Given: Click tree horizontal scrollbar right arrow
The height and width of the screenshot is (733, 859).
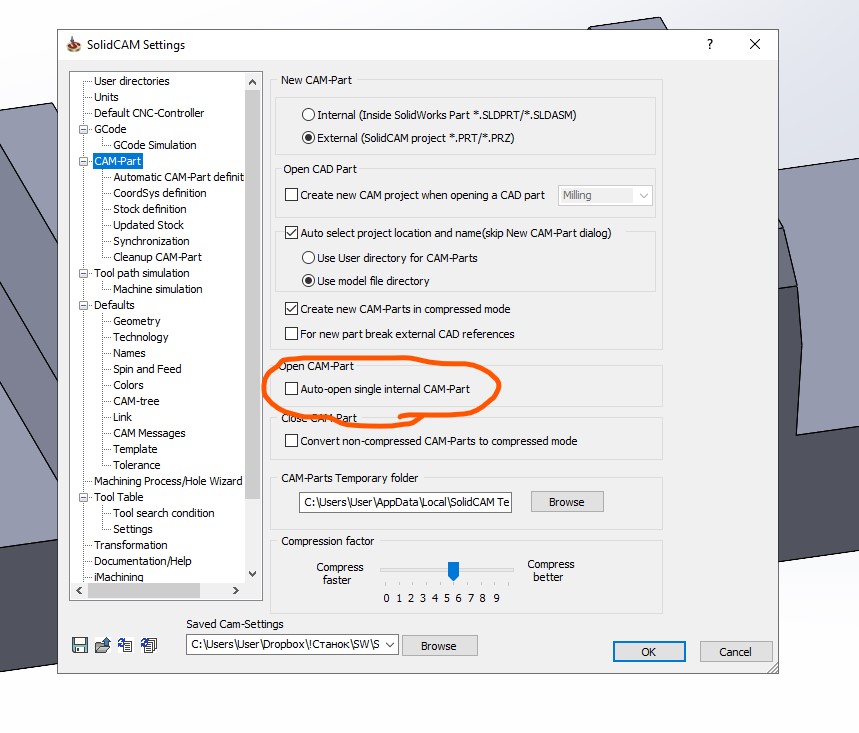Looking at the screenshot, I should point(236,591).
